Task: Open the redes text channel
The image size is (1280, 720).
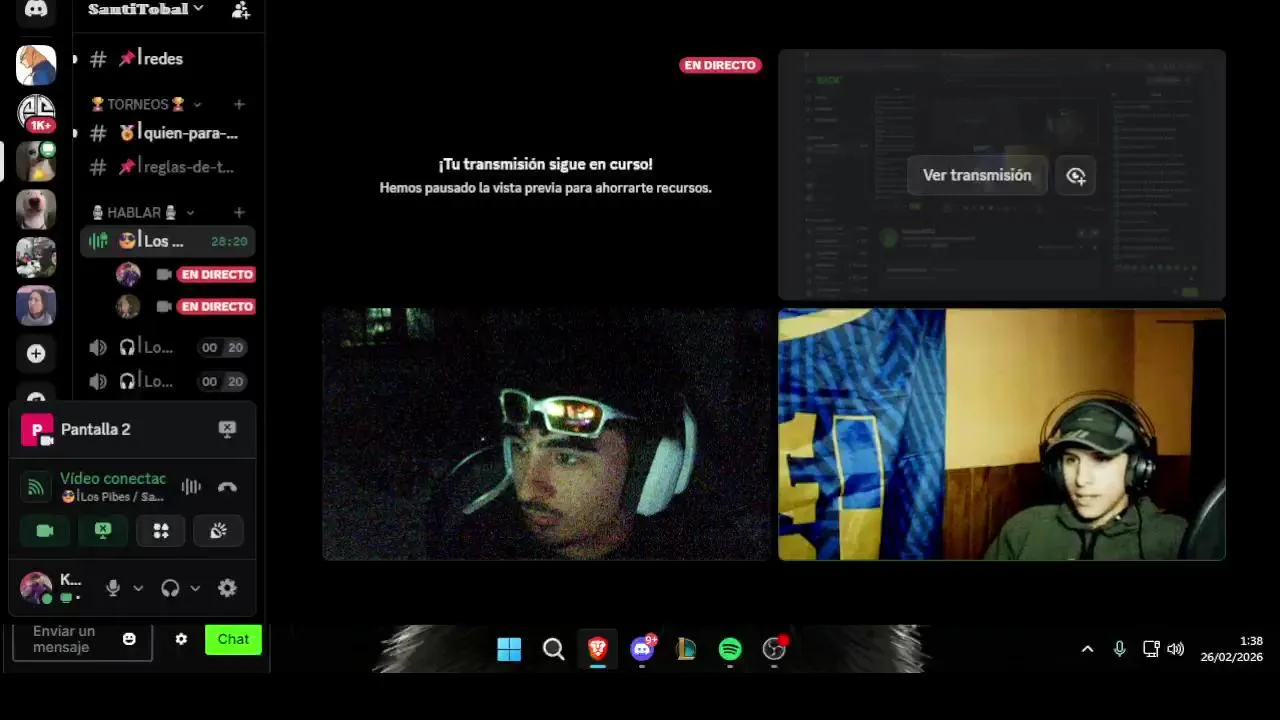Action: pos(168,59)
